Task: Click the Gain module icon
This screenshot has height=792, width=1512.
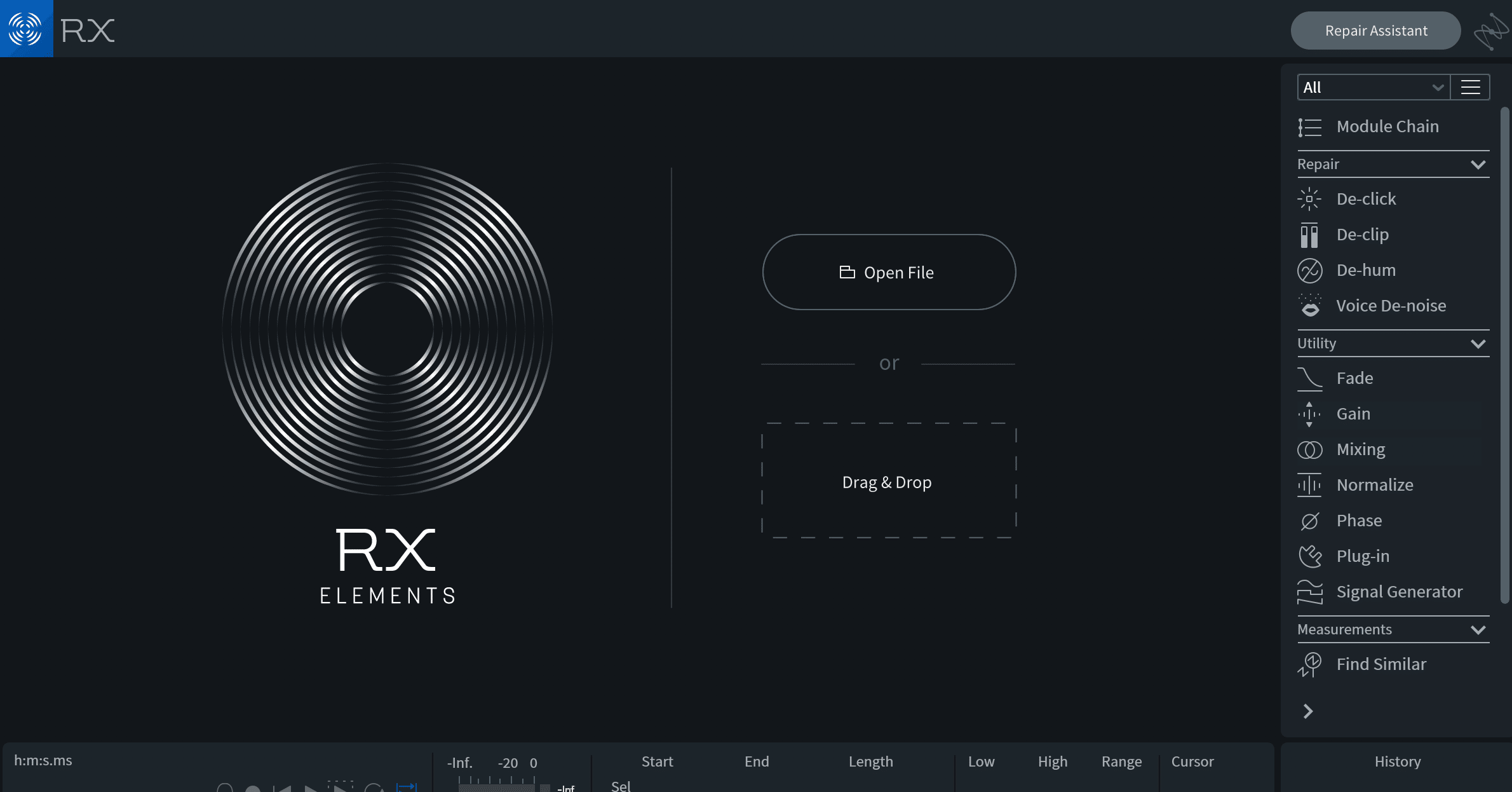Action: point(1309,414)
